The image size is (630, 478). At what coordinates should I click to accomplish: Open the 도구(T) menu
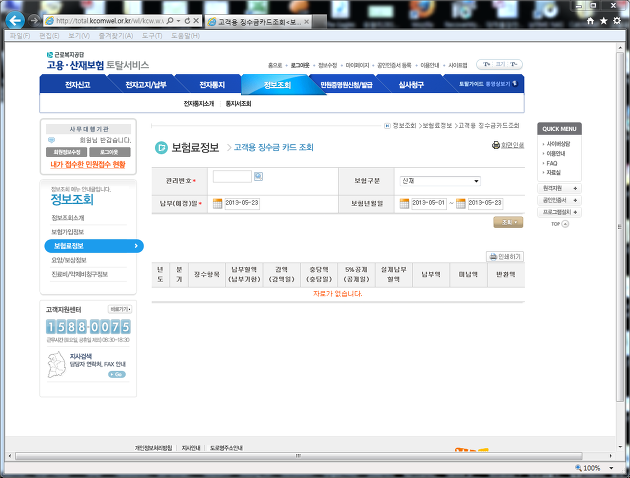click(x=152, y=36)
